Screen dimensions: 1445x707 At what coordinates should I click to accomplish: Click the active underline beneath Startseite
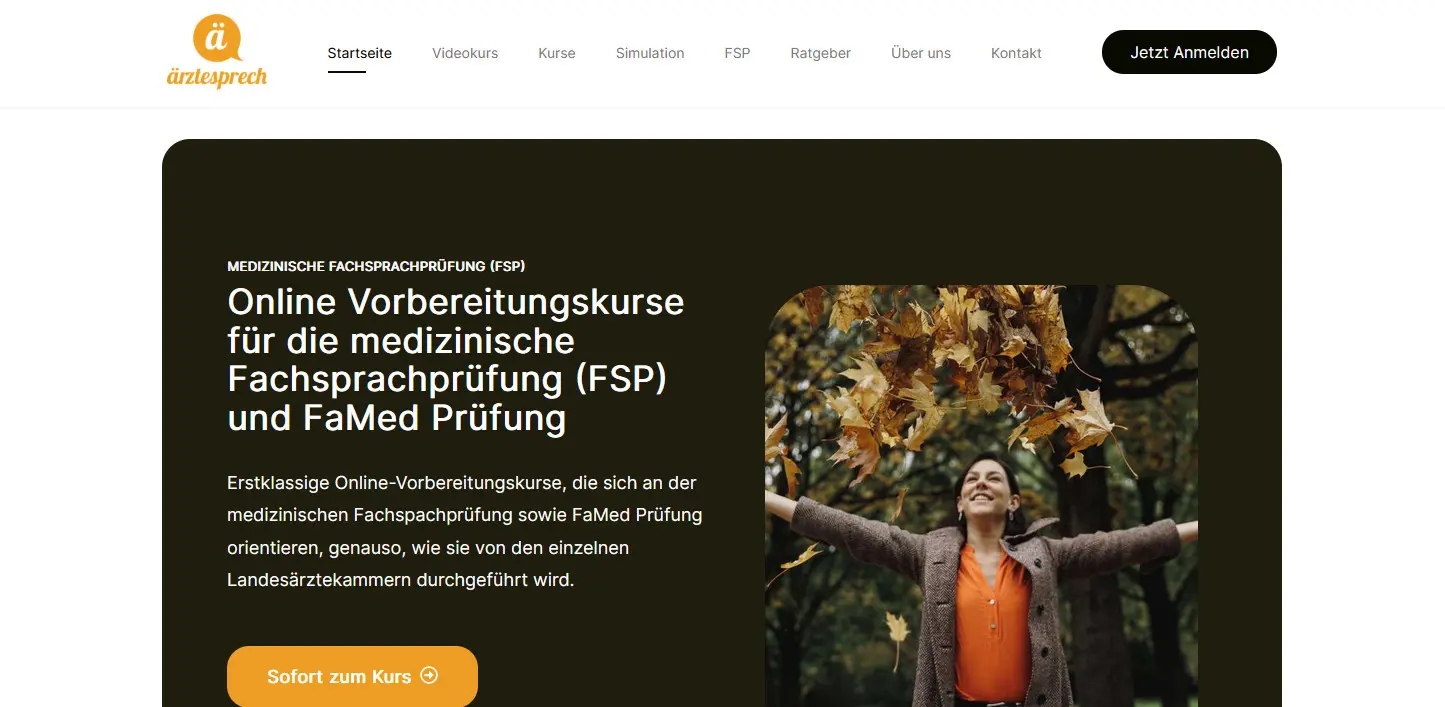[x=347, y=72]
